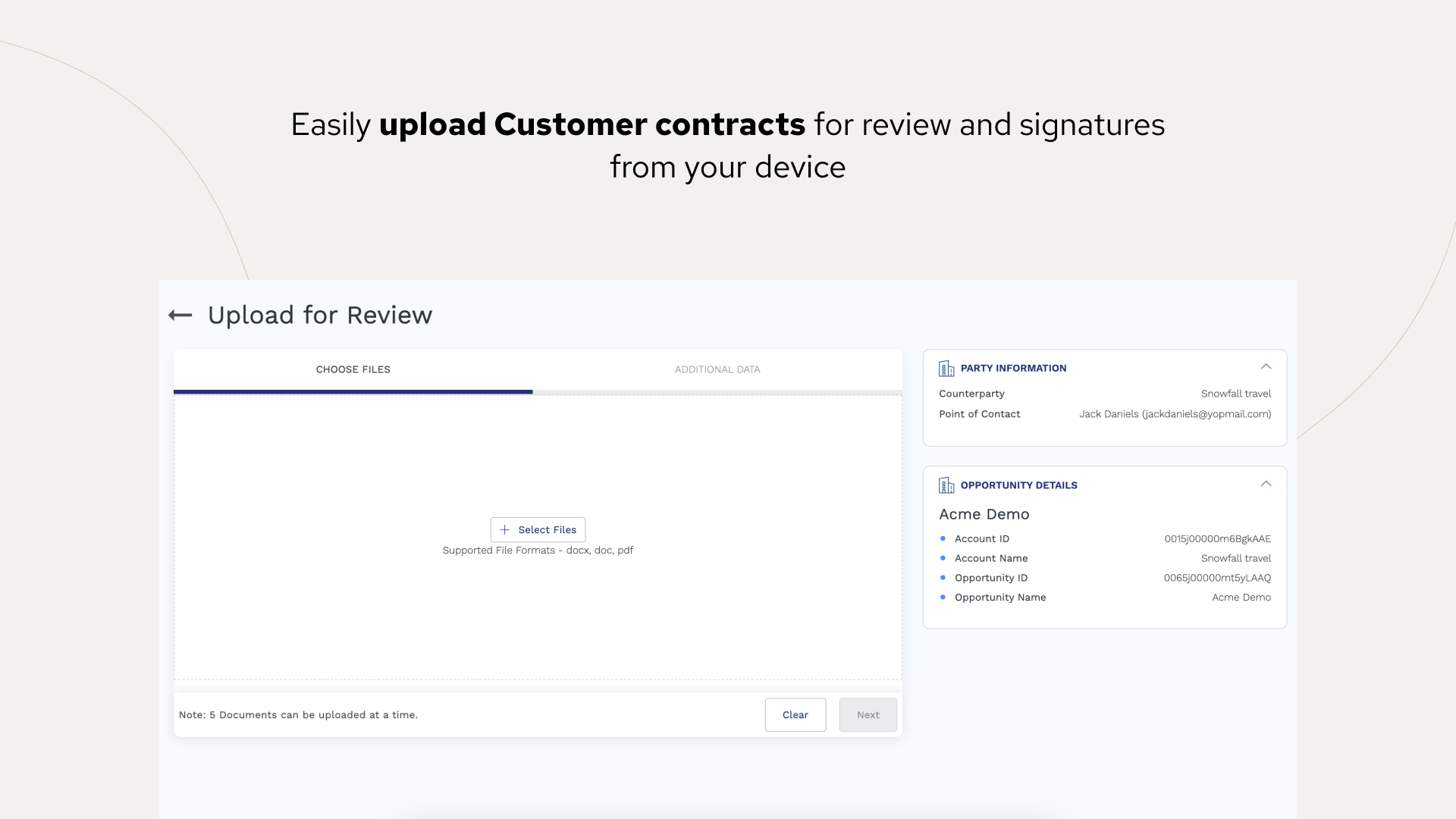
Task: Click the Account ID label
Action: pos(982,539)
